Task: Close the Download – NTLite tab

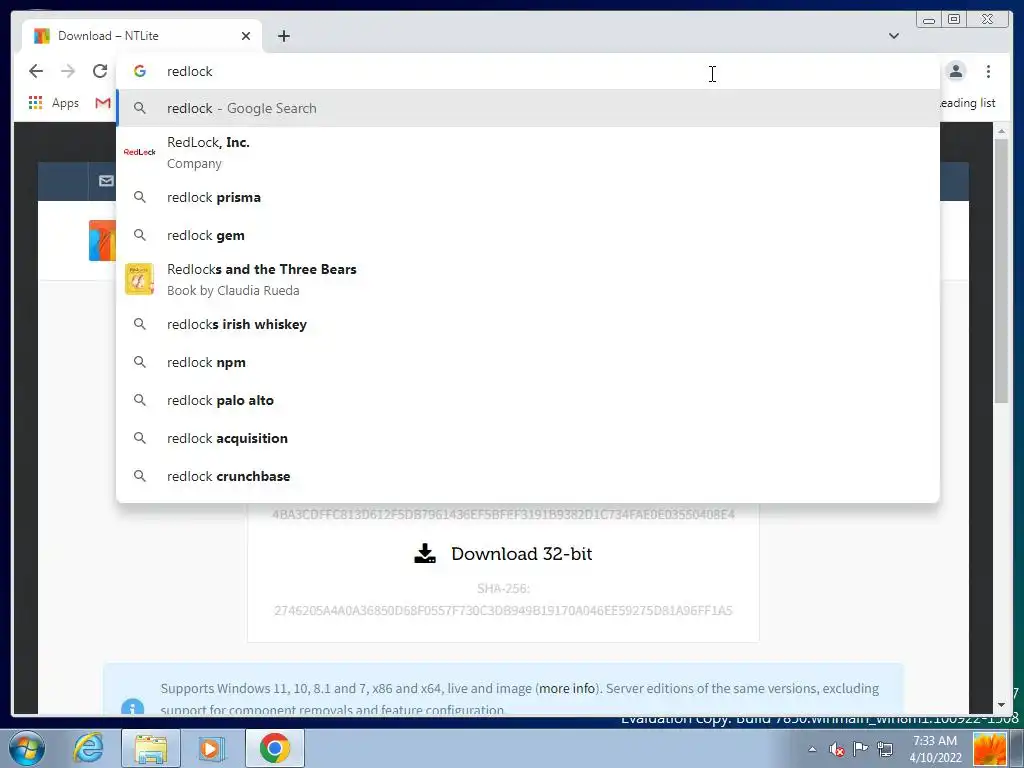Action: [x=246, y=36]
